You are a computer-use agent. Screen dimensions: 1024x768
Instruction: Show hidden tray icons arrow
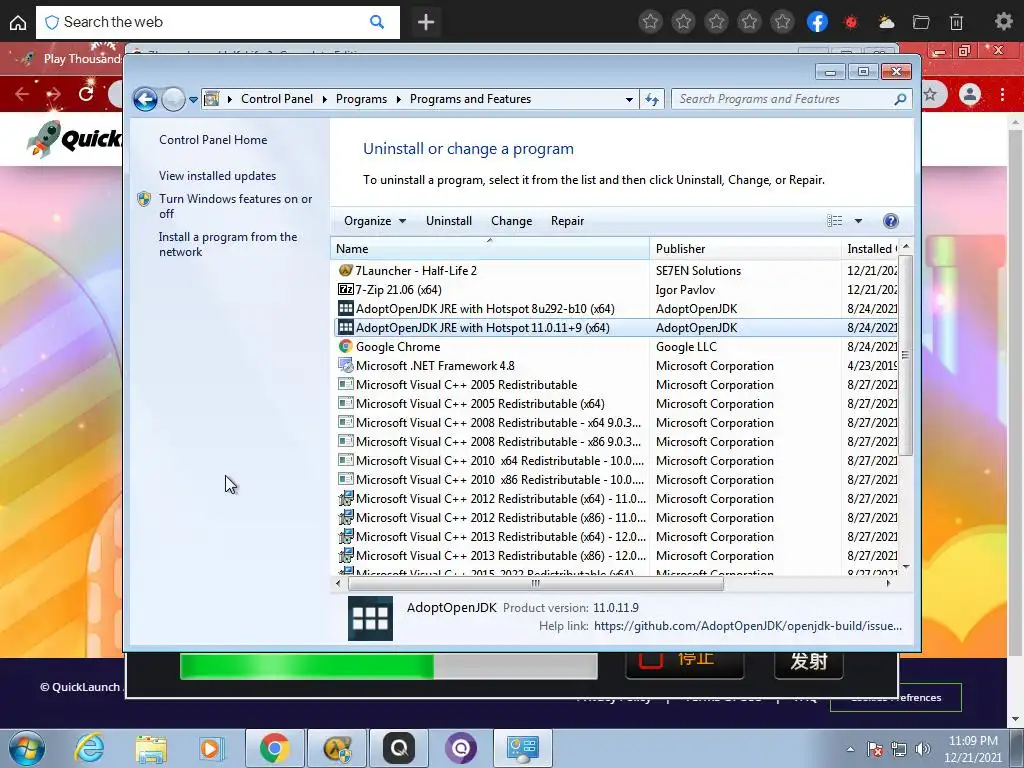850,749
